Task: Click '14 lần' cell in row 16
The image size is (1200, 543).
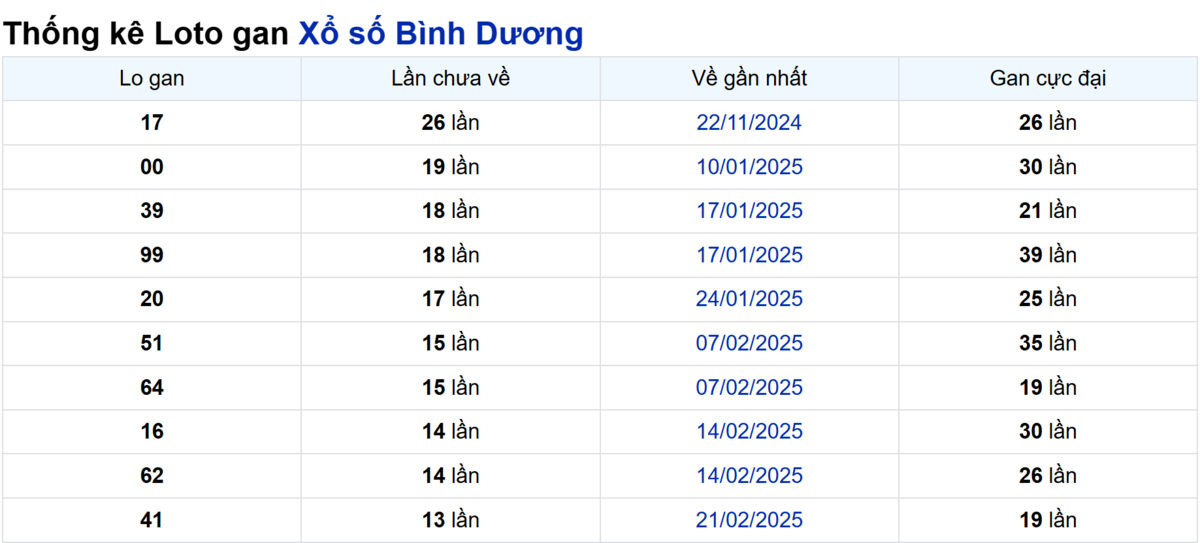Action: coord(451,431)
